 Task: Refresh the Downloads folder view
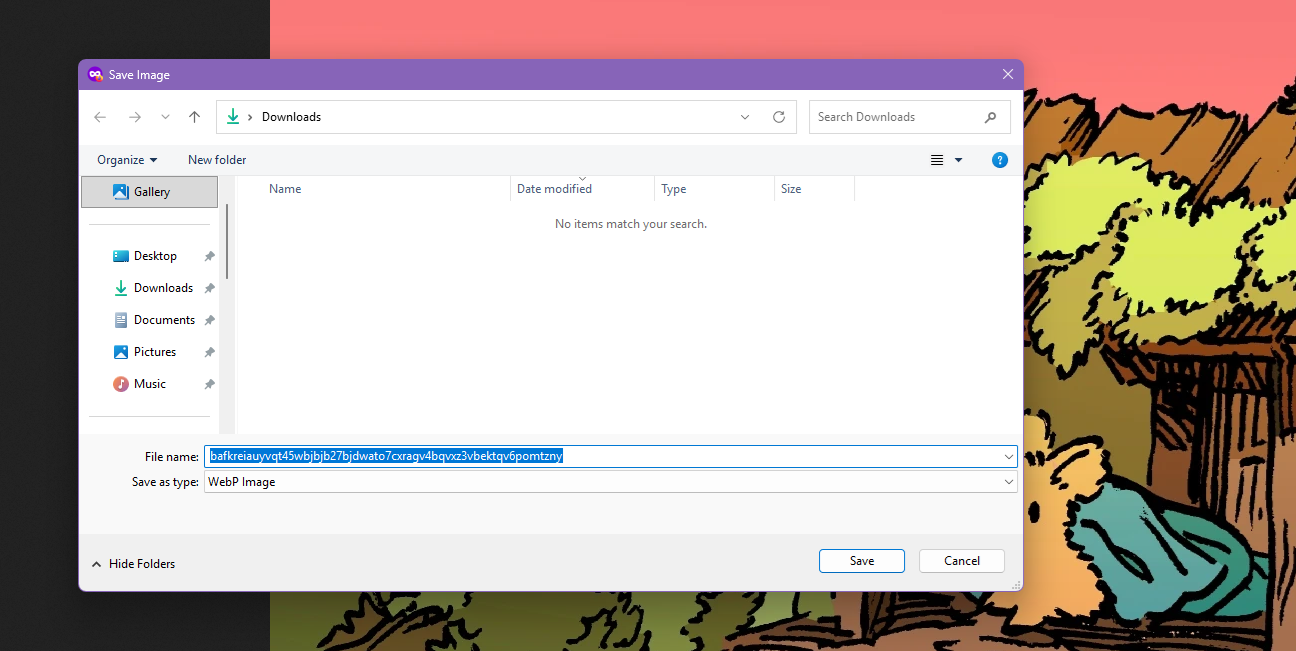point(779,117)
